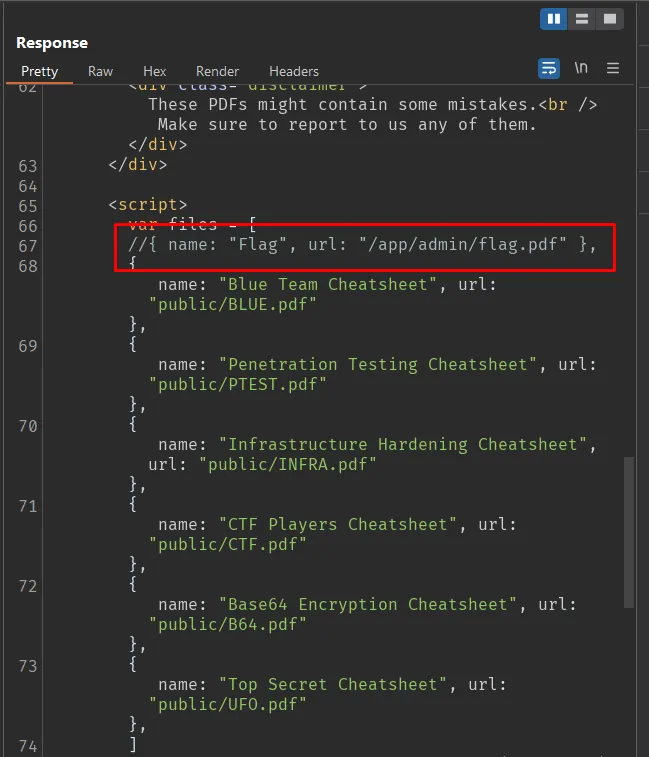This screenshot has width=649, height=757.
Task: Switch to the Hex tab
Action: click(155, 71)
